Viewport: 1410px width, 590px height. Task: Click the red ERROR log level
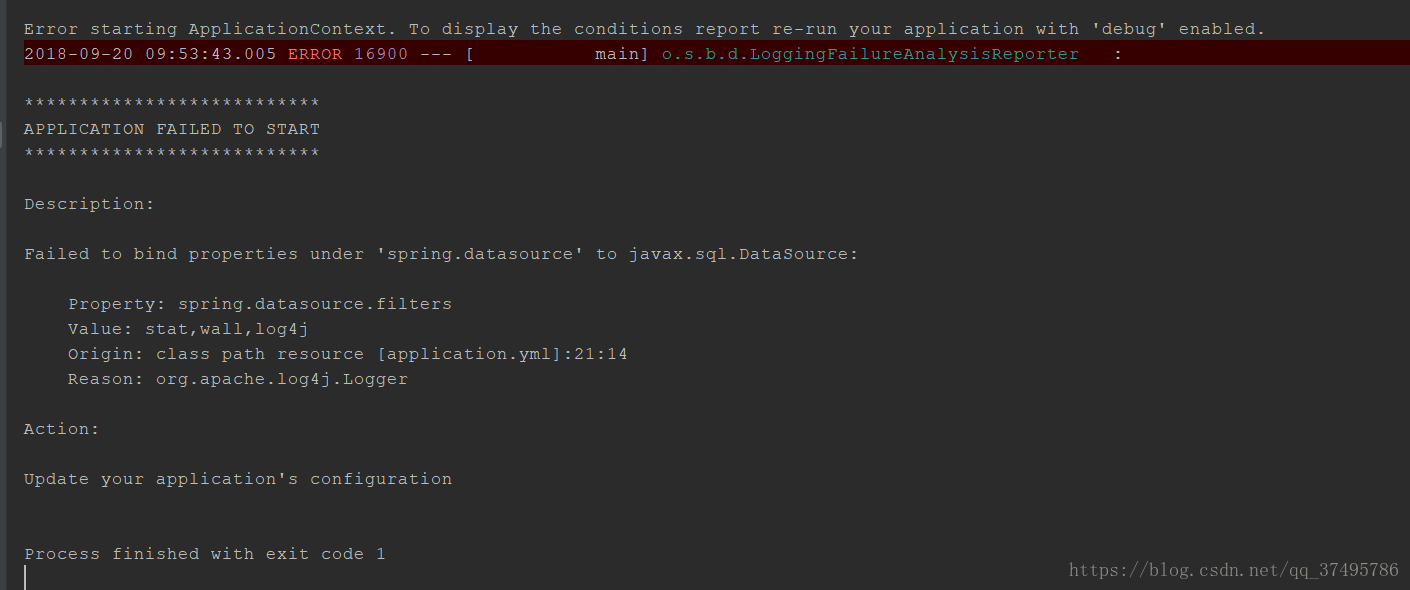[315, 54]
